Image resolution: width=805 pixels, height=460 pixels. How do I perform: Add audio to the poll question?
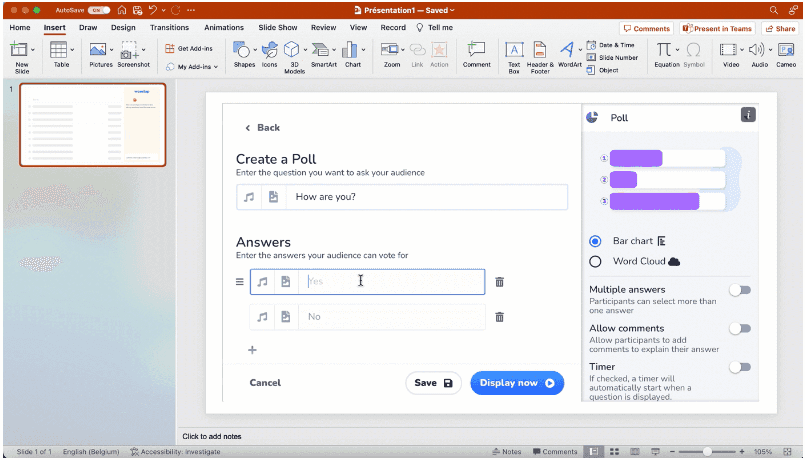[x=249, y=197]
